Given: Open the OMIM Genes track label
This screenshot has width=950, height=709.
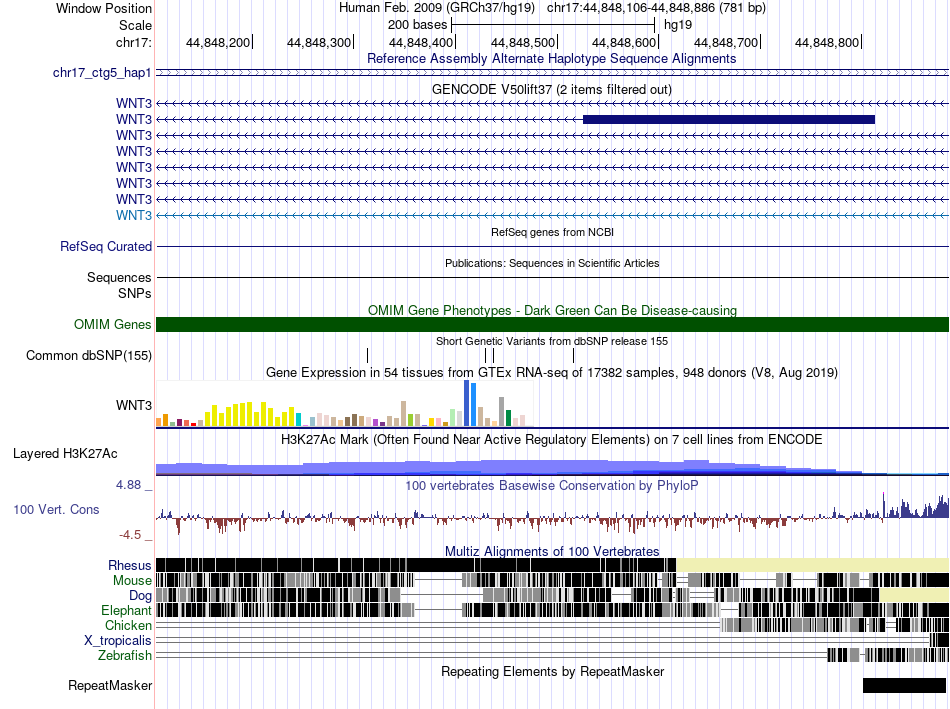Looking at the screenshot, I should [x=112, y=324].
